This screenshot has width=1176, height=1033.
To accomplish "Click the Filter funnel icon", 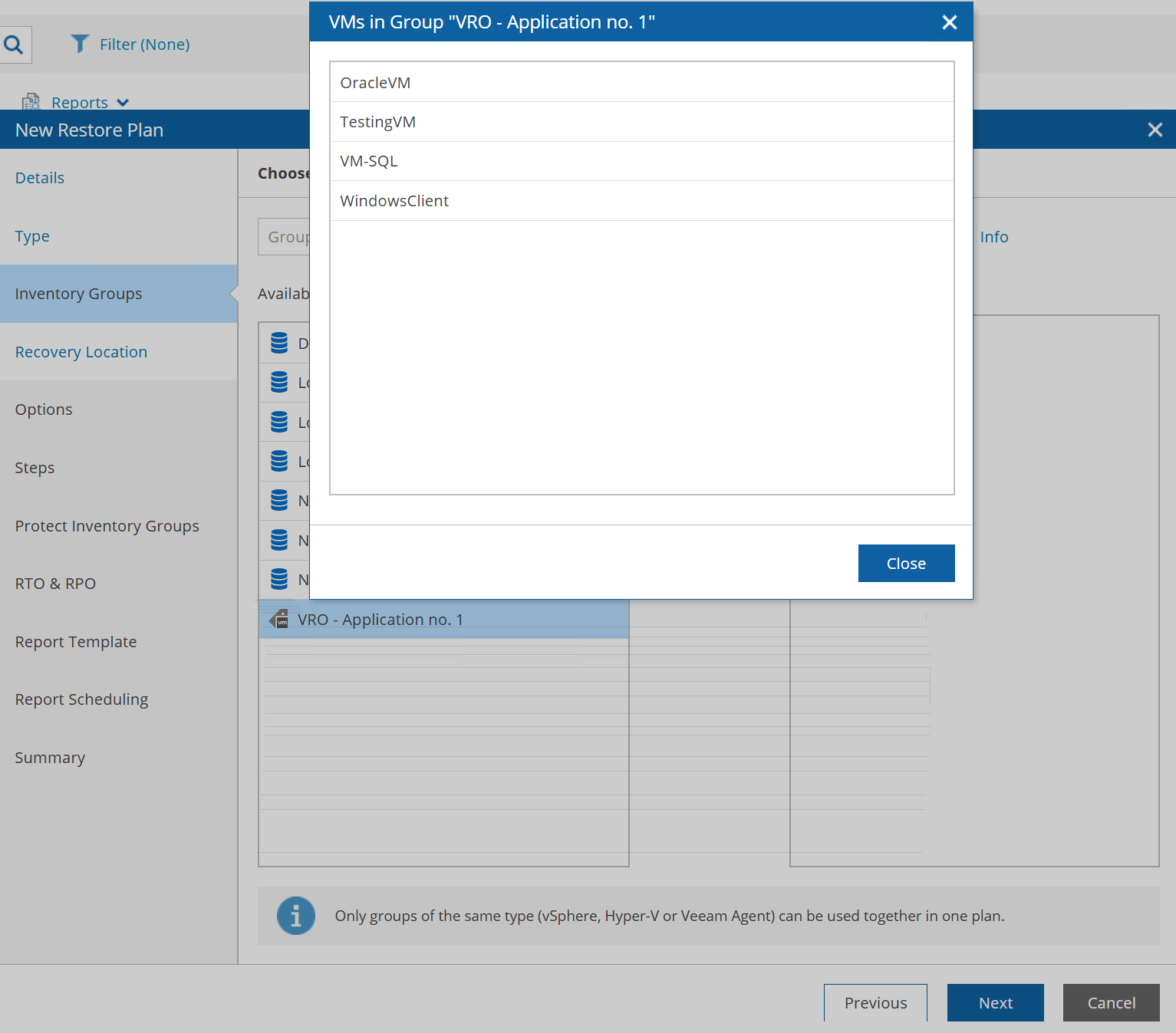I will pyautogui.click(x=79, y=44).
